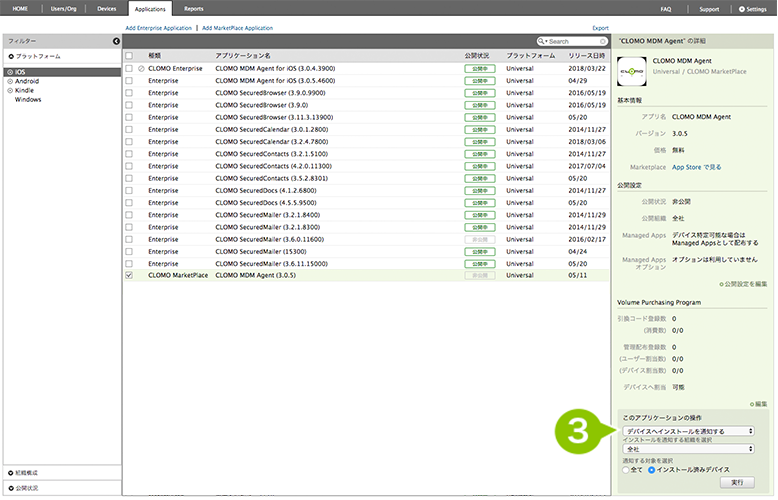
Task: Click the prohibited icon beside CLOMO Enterprise
Action: click(141, 68)
